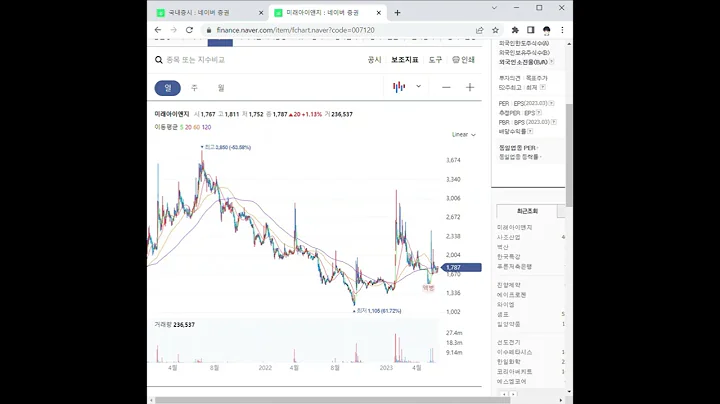
Task: Click next page arrow in 최근조회 list
Action: point(513,394)
